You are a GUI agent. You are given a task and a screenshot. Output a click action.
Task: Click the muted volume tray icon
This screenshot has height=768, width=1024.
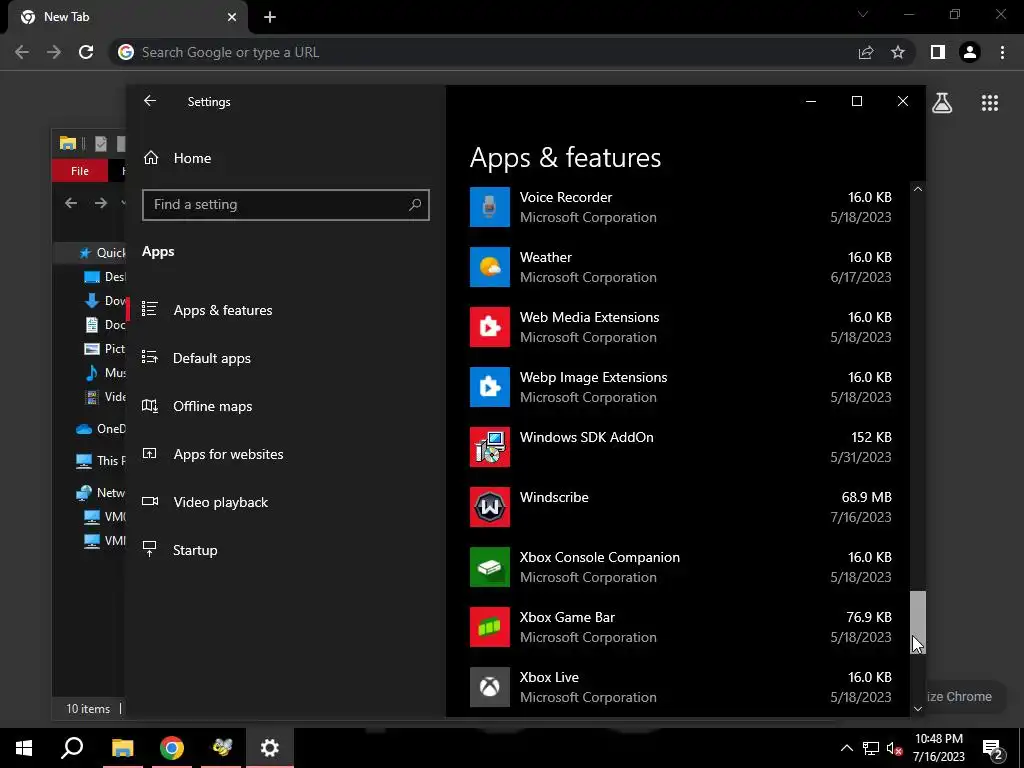click(x=894, y=748)
